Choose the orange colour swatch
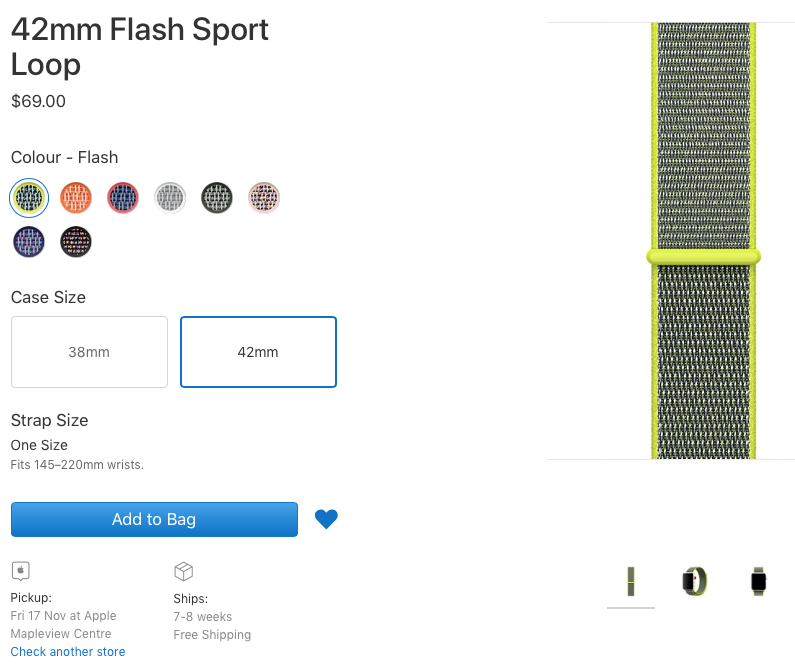Image resolution: width=795 pixels, height=671 pixels. (x=76, y=198)
